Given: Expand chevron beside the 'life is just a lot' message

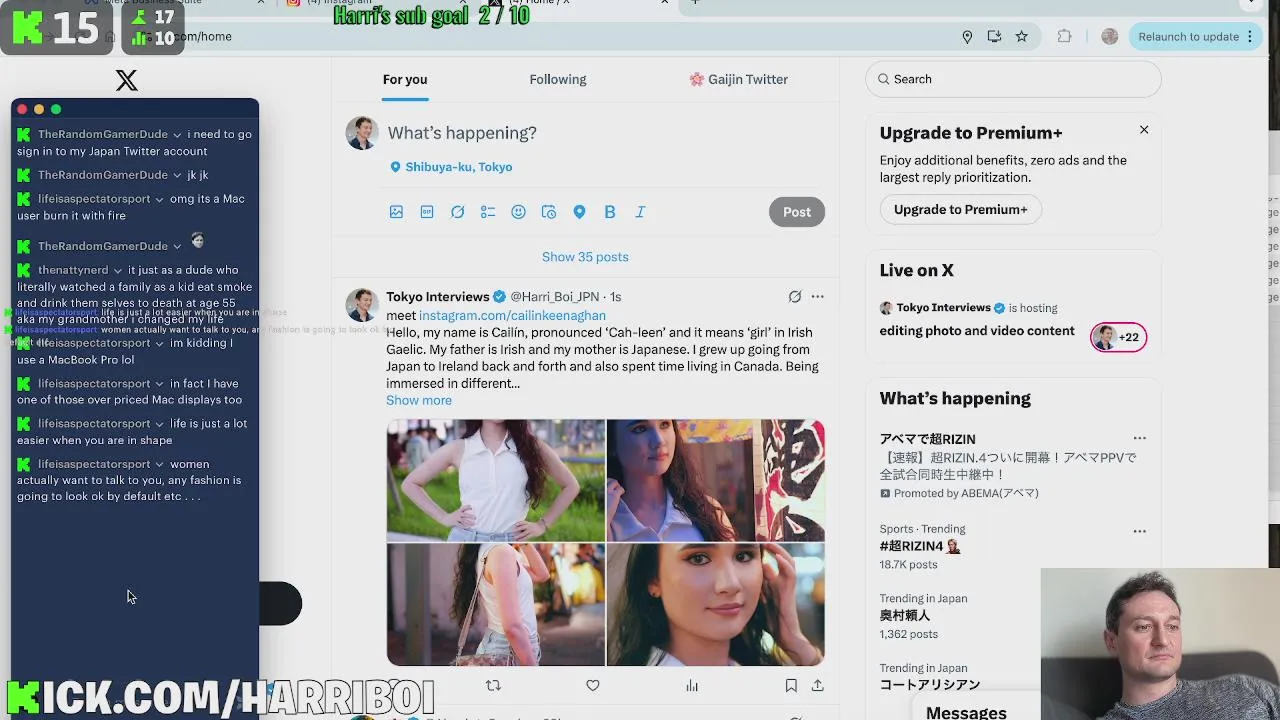Looking at the screenshot, I should tap(159, 424).
